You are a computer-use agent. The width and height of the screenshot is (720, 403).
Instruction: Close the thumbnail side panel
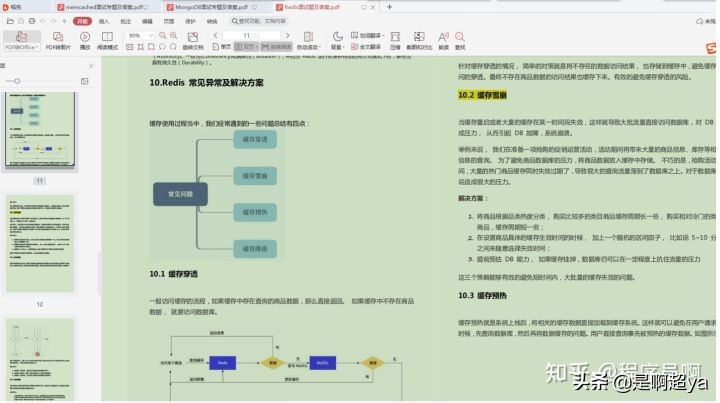pyautogui.click(x=91, y=66)
